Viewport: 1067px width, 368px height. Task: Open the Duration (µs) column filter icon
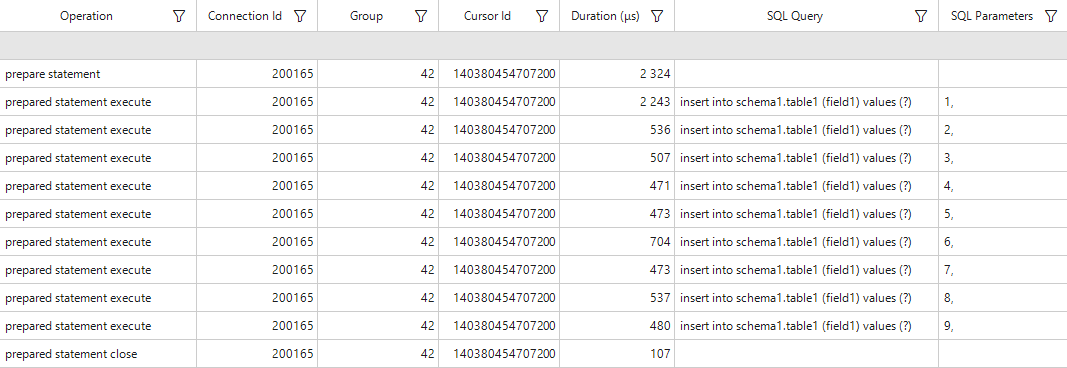click(657, 16)
